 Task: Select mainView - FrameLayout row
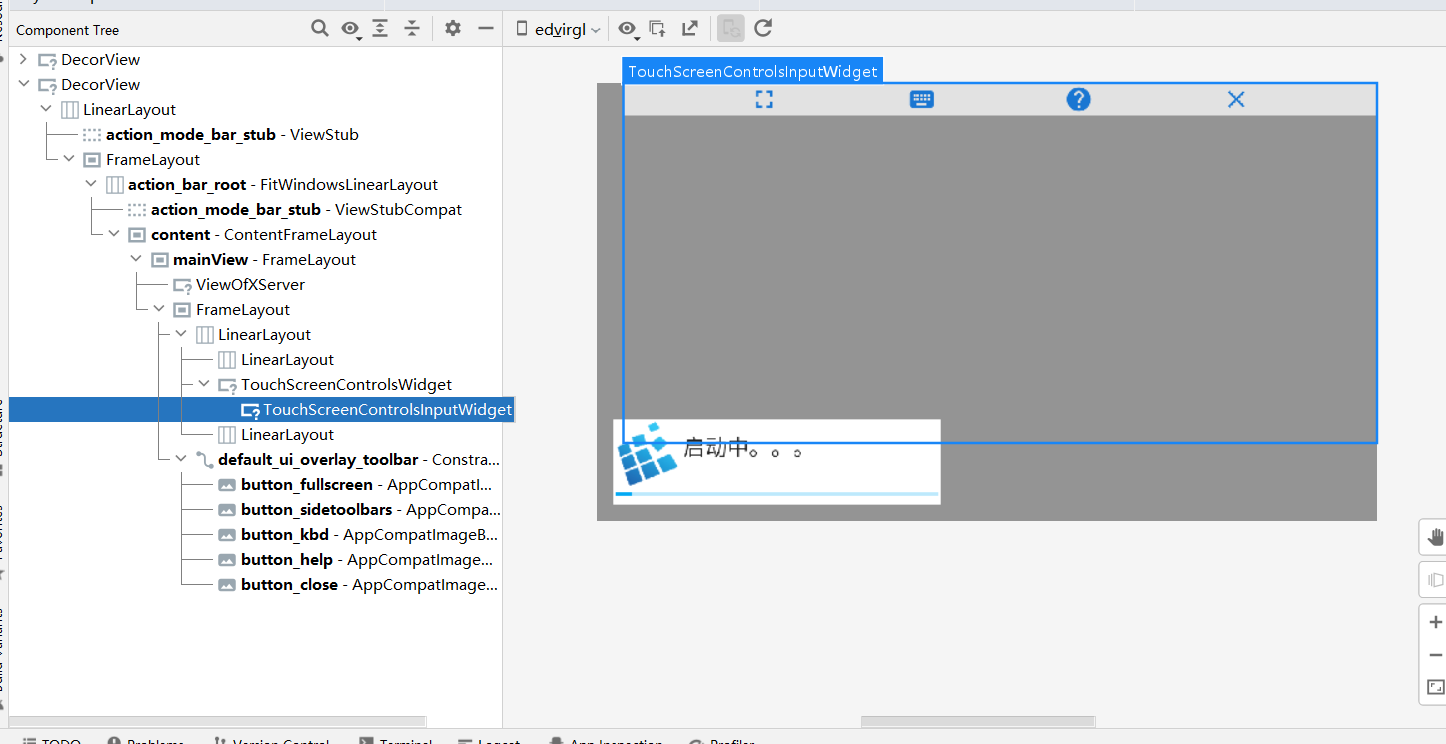[264, 259]
